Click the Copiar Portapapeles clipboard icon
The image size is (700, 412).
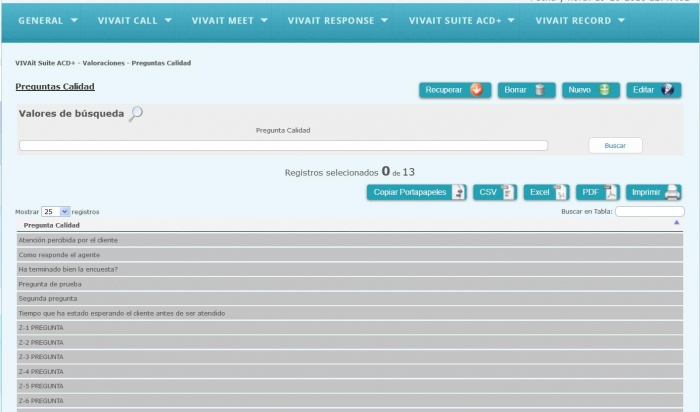click(458, 192)
